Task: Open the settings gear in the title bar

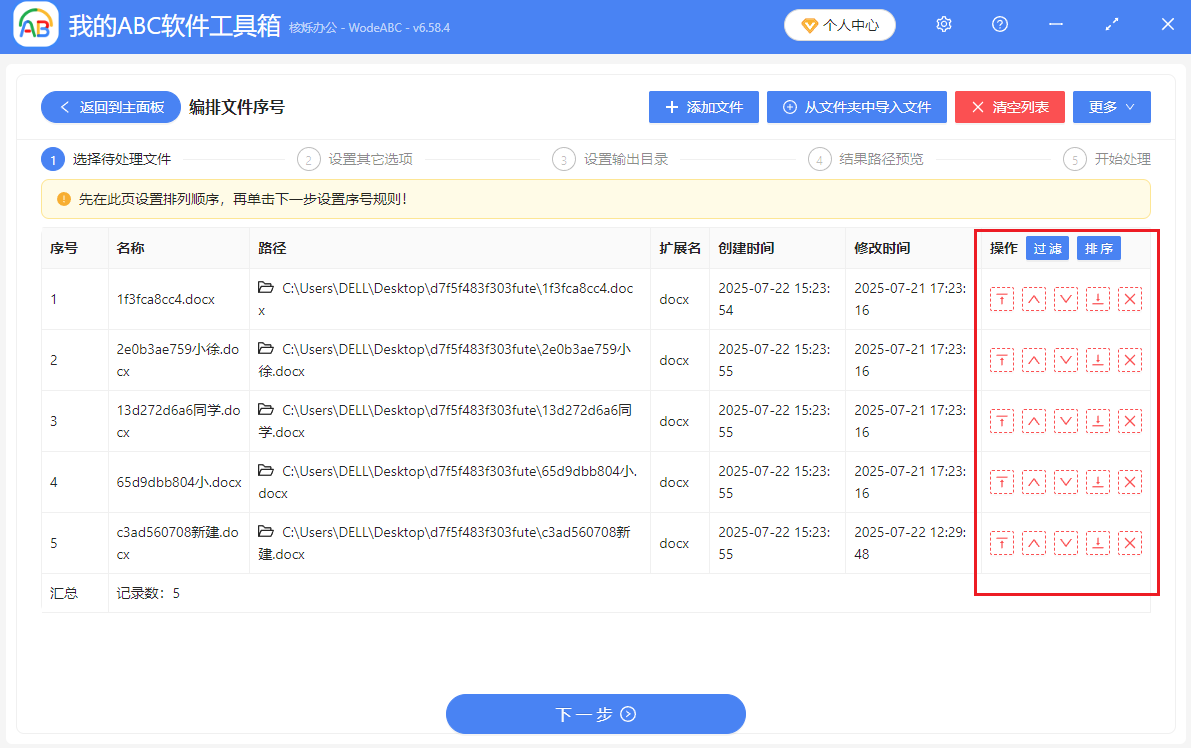Action: 943,24
